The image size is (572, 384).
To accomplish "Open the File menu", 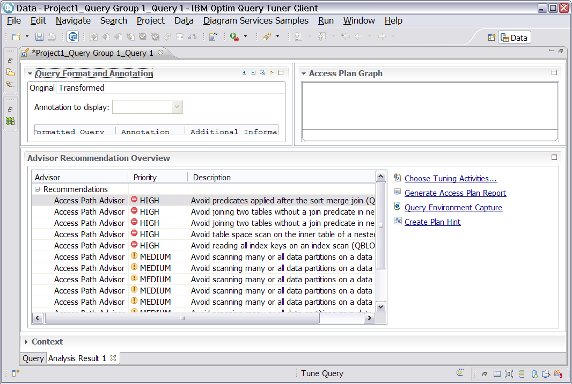I will click(x=14, y=21).
